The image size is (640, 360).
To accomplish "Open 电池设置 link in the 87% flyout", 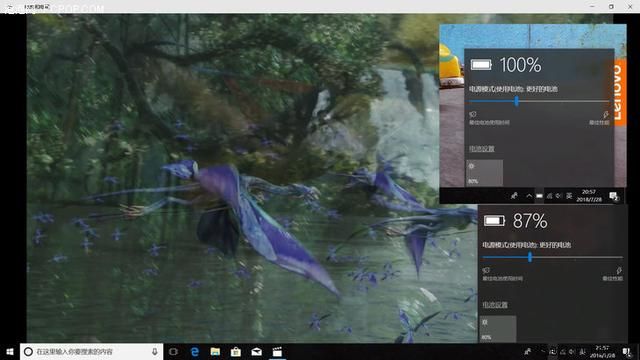I will (x=495, y=305).
